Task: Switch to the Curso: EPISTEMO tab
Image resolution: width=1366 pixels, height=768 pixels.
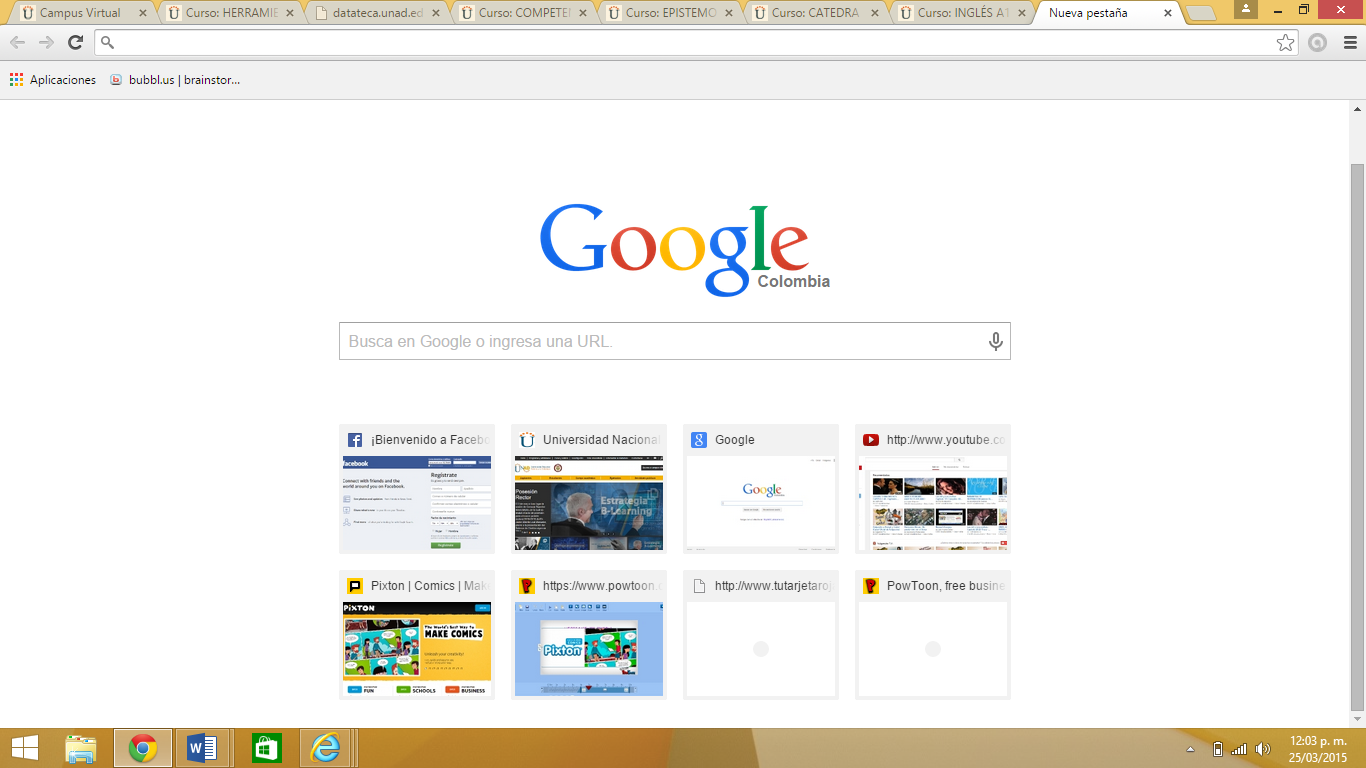Action: pos(668,13)
